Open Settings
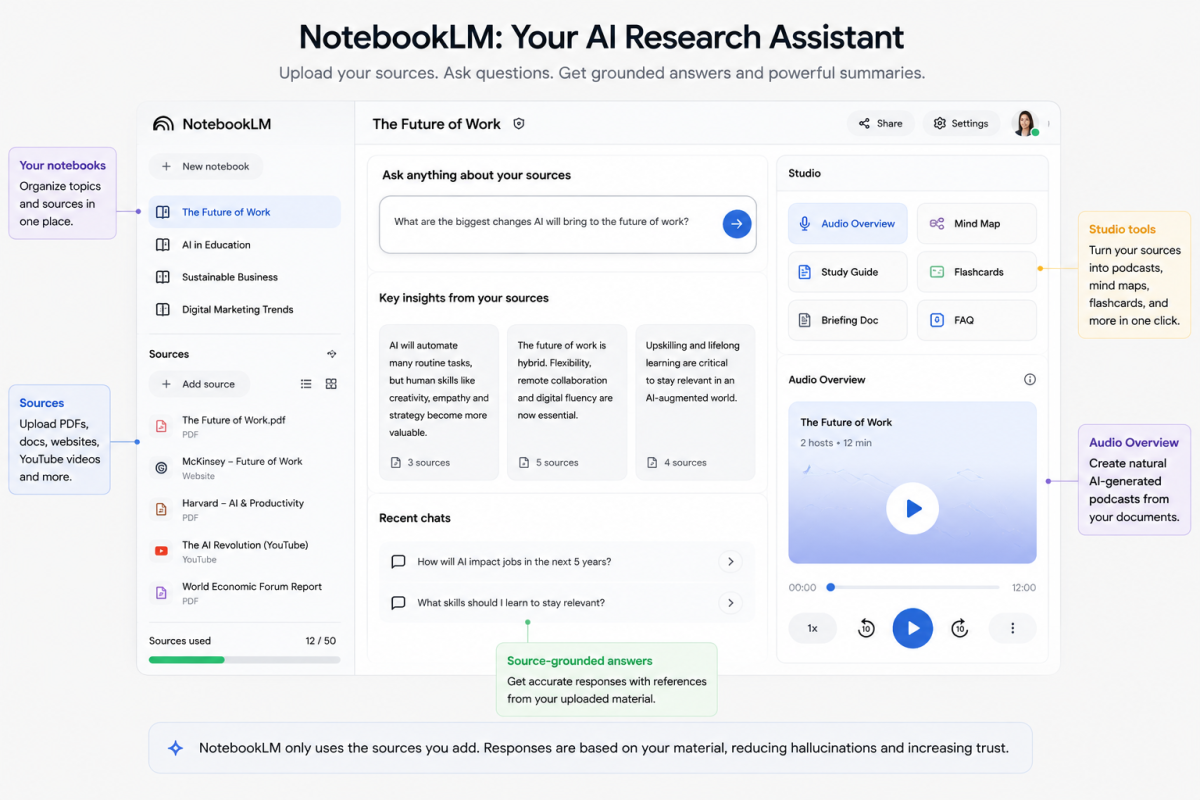 pyautogui.click(x=961, y=124)
